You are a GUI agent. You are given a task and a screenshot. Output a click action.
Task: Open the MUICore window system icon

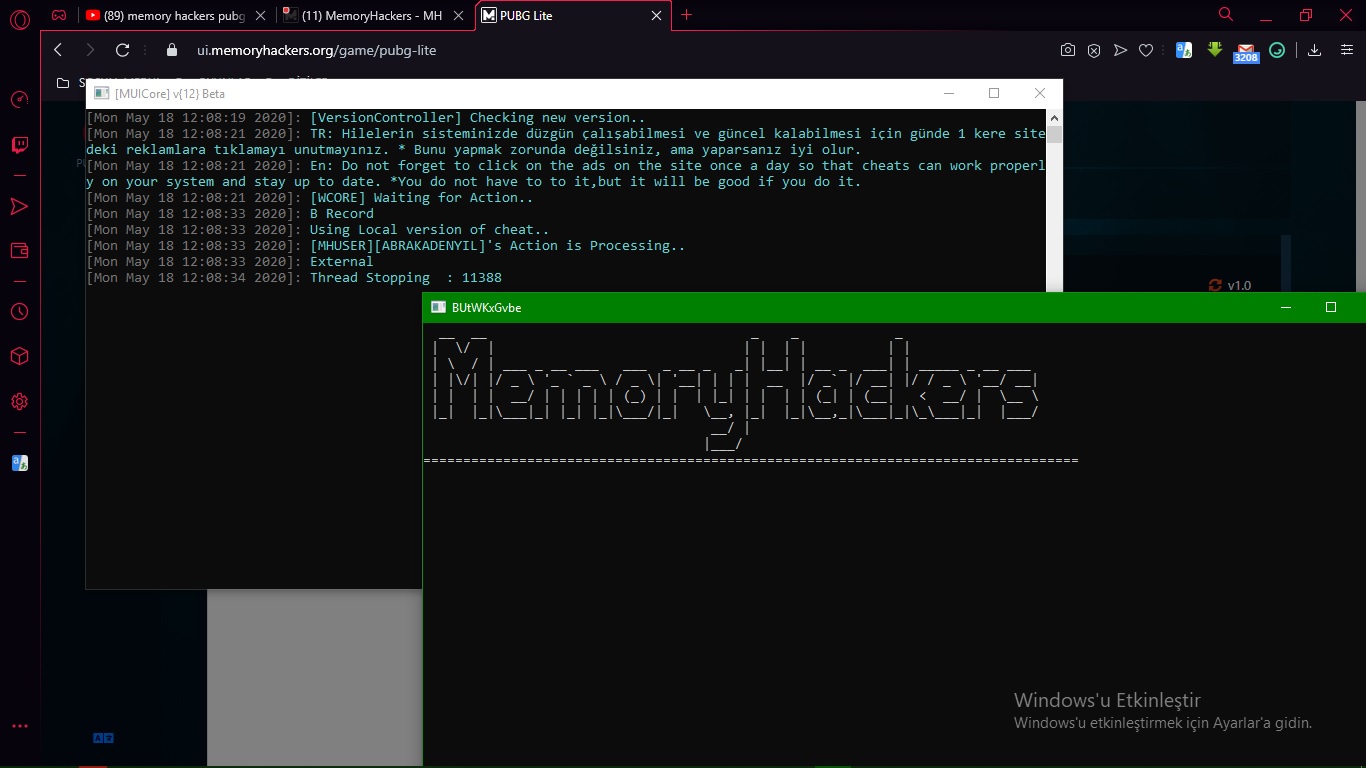pyautogui.click(x=101, y=93)
